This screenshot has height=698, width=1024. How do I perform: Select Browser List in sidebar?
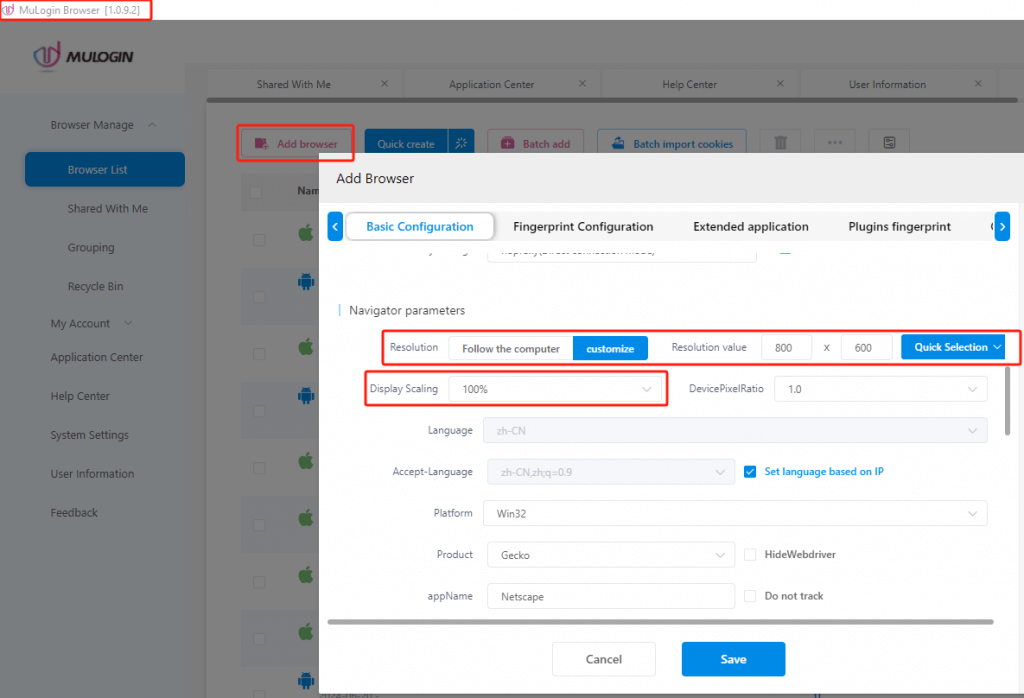tap(104, 169)
